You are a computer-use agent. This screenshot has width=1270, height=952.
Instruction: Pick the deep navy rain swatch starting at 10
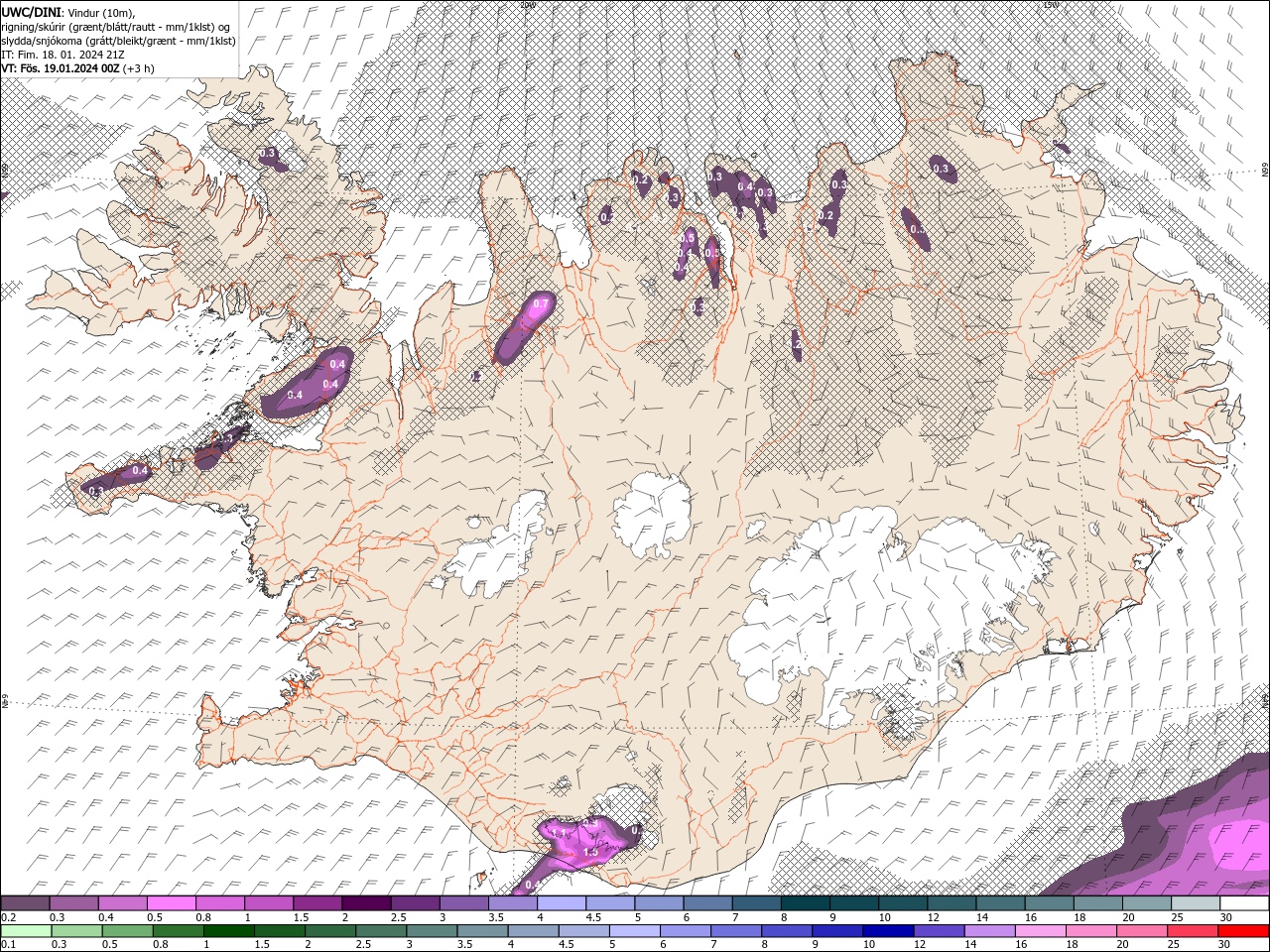pos(888,931)
